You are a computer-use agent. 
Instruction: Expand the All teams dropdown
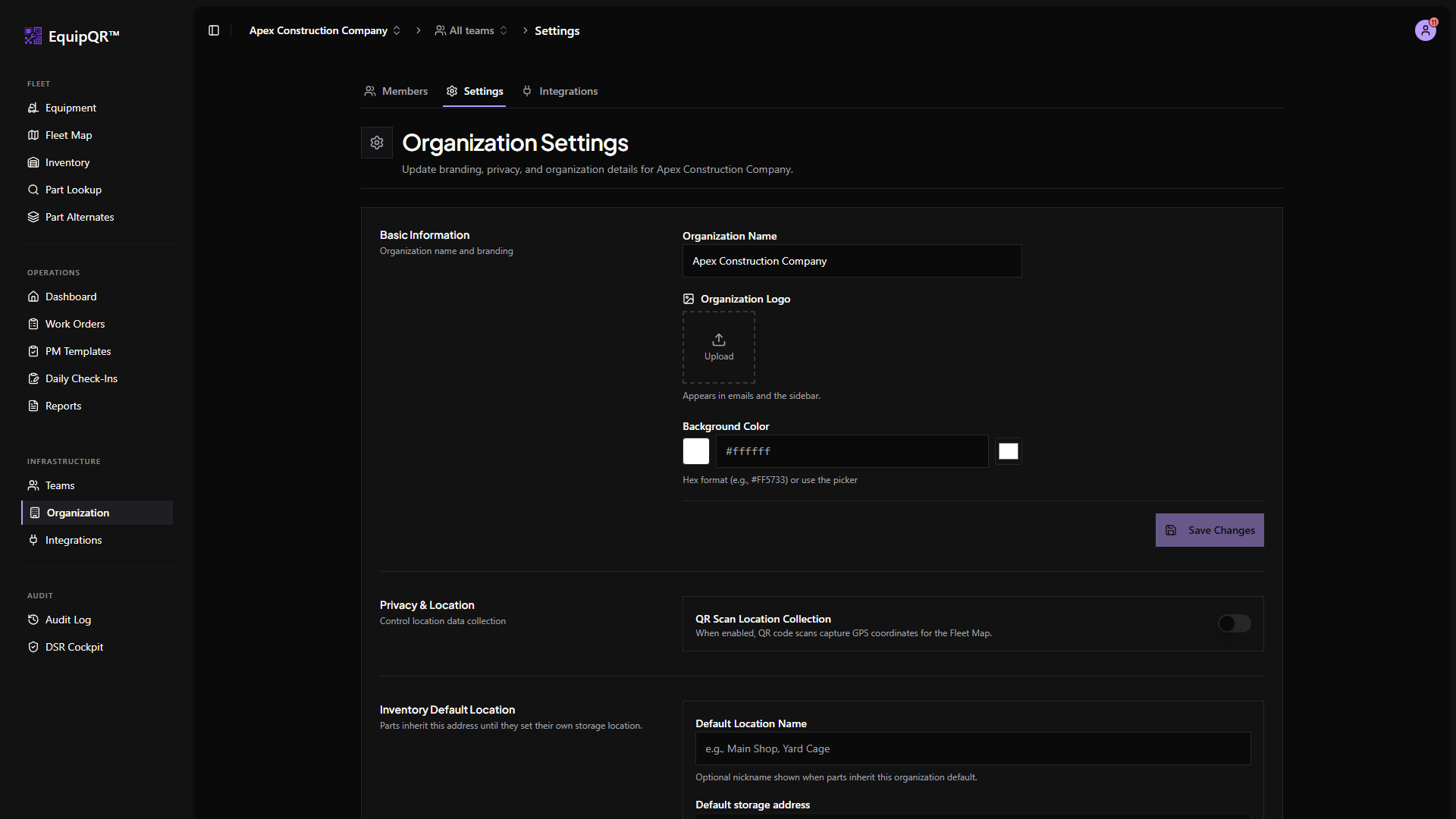[471, 30]
